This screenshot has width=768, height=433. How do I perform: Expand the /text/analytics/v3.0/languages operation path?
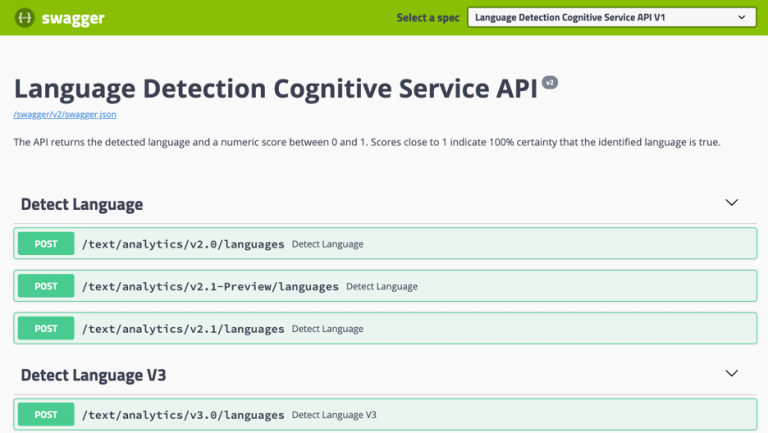(183, 415)
